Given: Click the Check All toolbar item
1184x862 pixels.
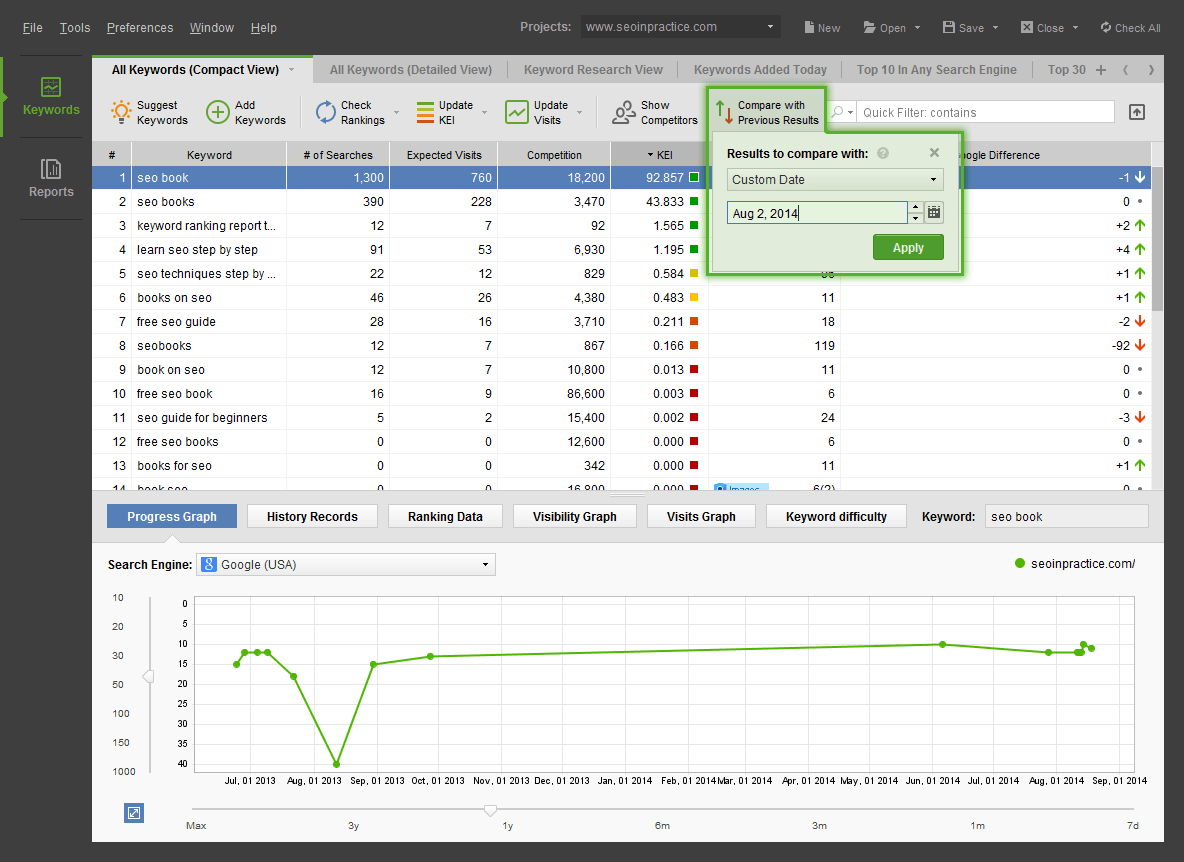Looking at the screenshot, I should [1130, 28].
